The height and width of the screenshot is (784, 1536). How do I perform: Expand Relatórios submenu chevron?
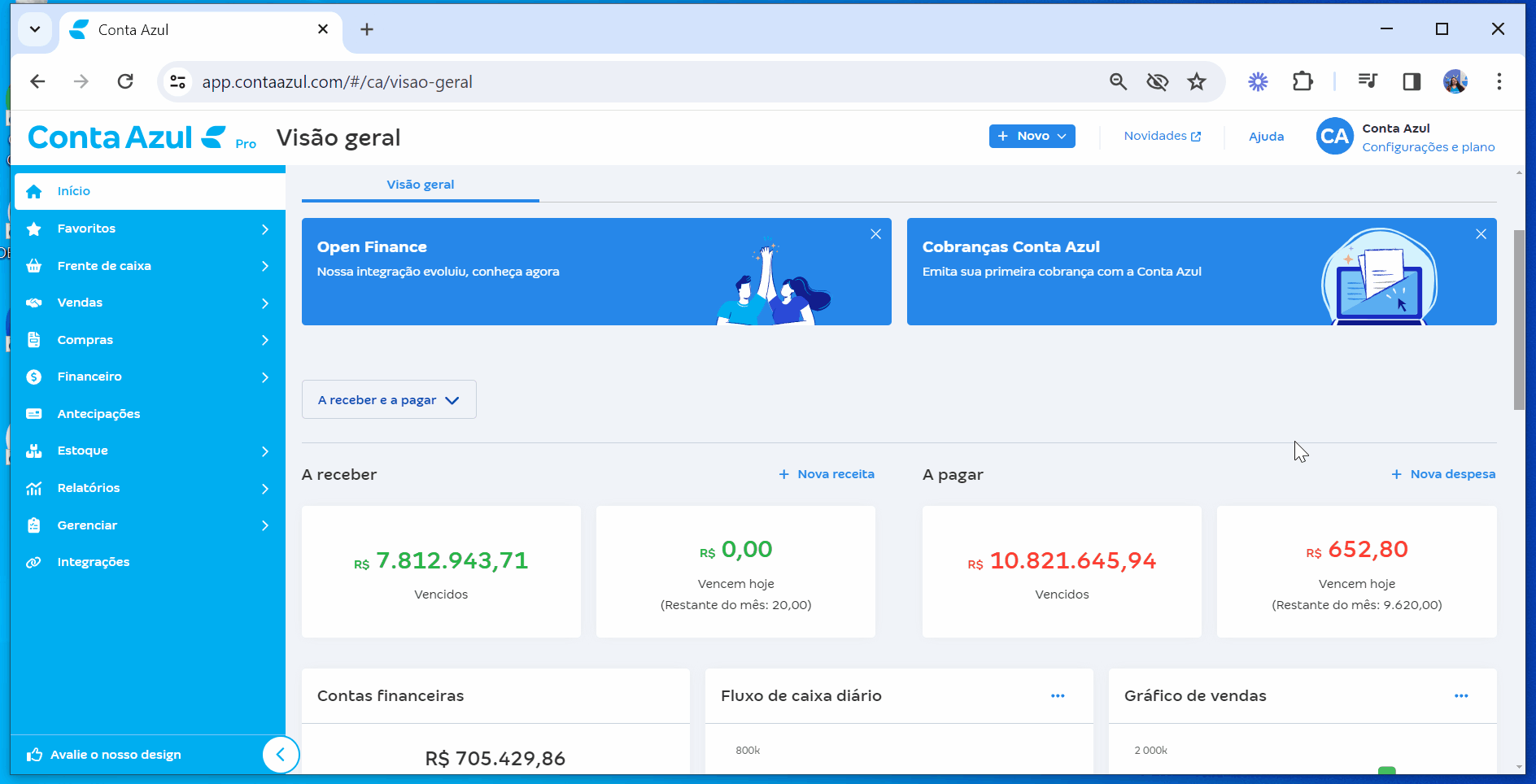[x=264, y=489]
